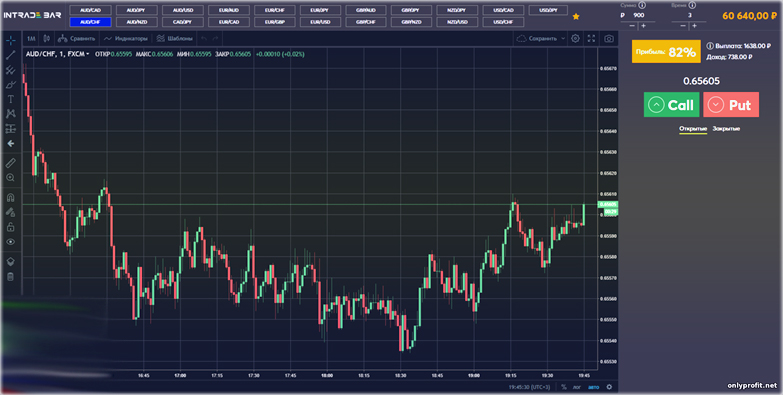Viewport: 783px width, 395px height.
Task: Redo the chart action
Action: (x=215, y=38)
